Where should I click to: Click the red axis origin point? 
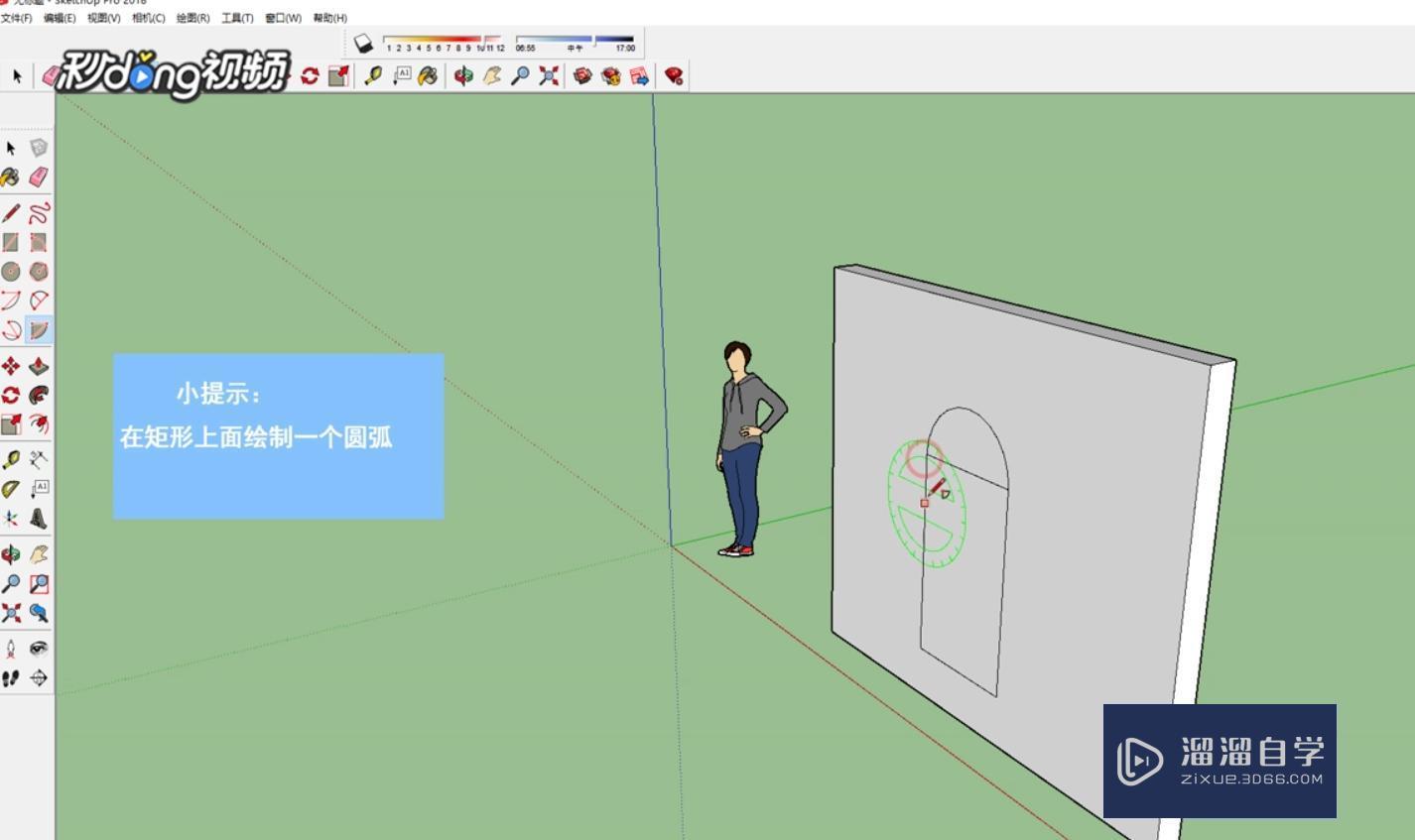[673, 545]
